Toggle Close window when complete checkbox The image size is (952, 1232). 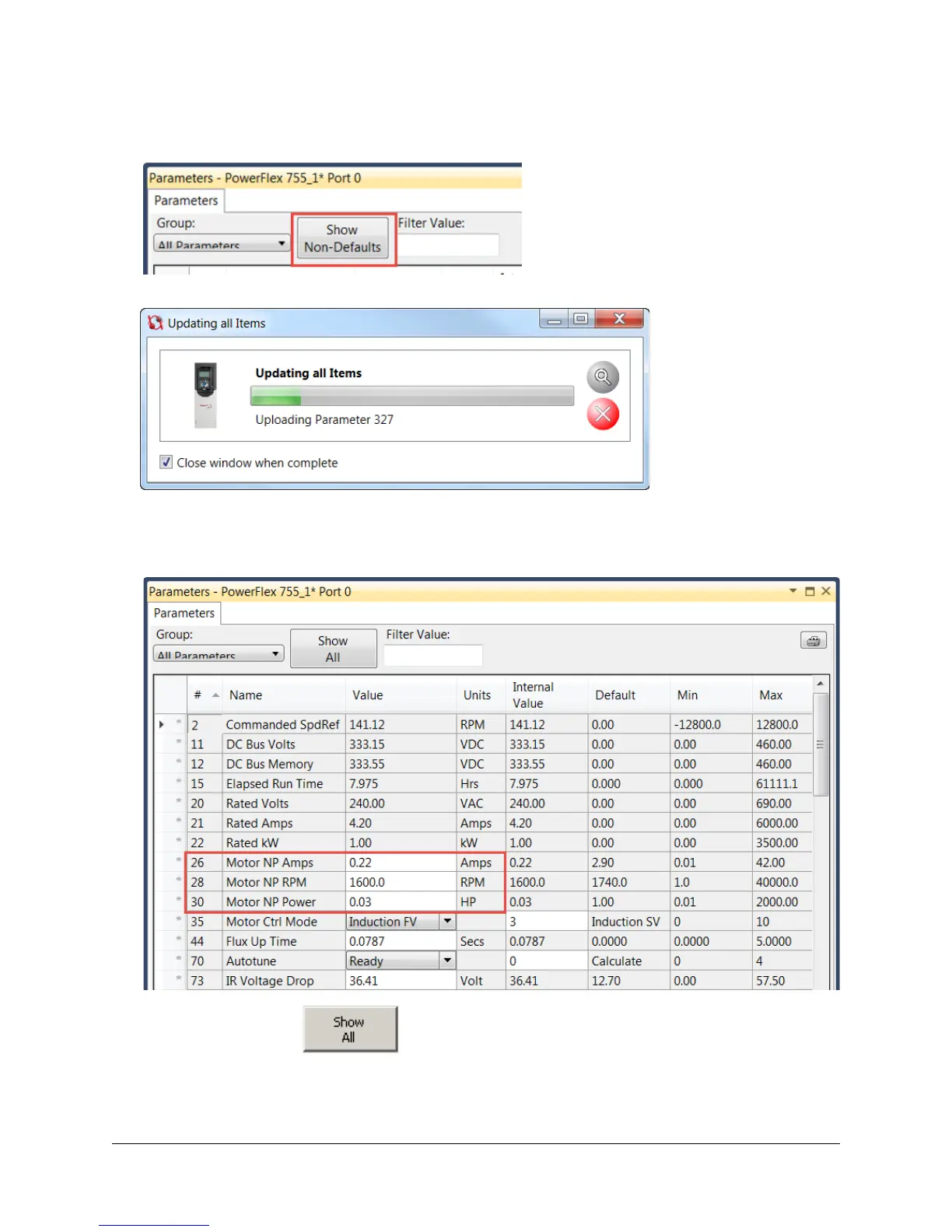166,462
